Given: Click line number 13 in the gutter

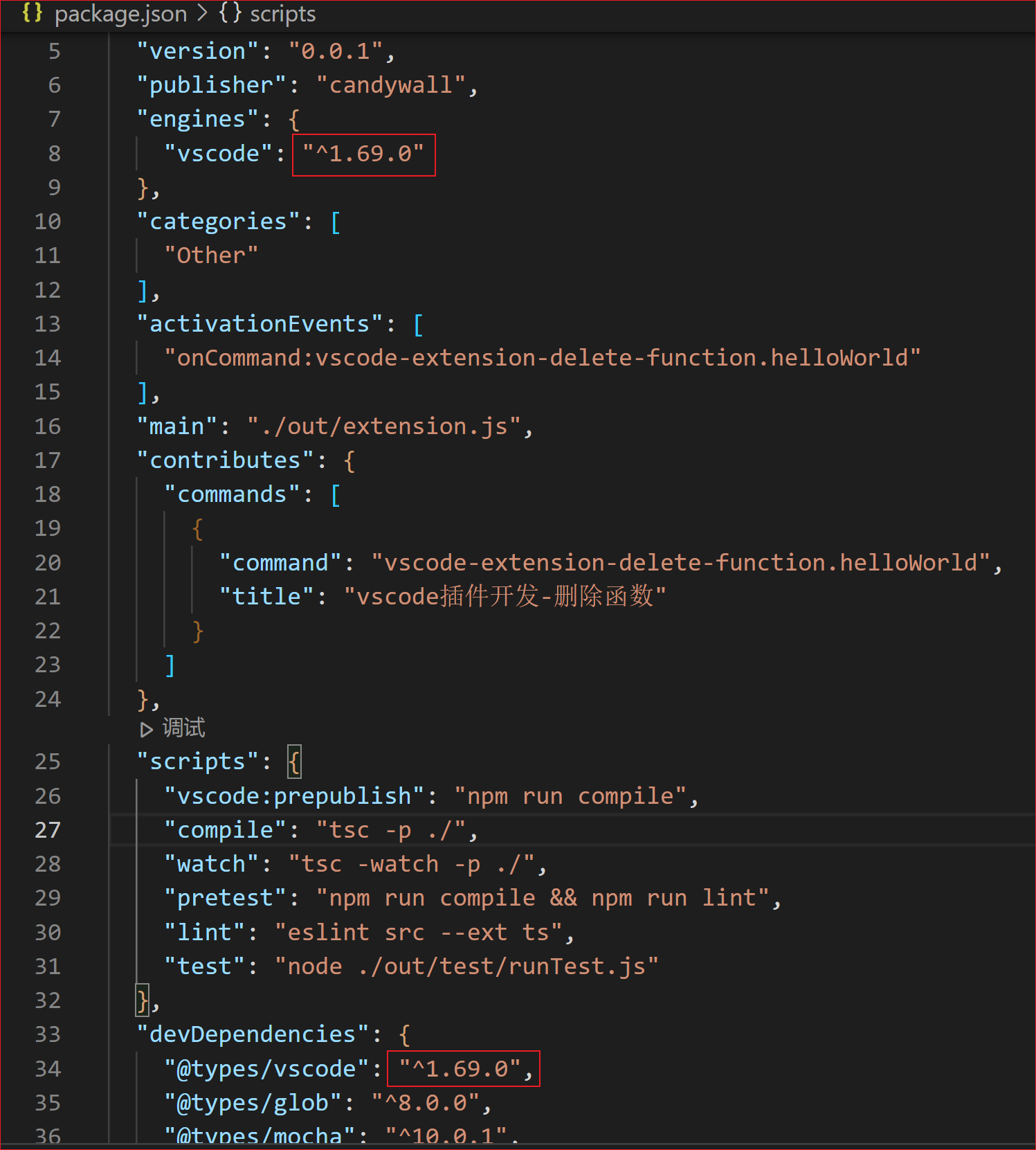Looking at the screenshot, I should tap(48, 324).
